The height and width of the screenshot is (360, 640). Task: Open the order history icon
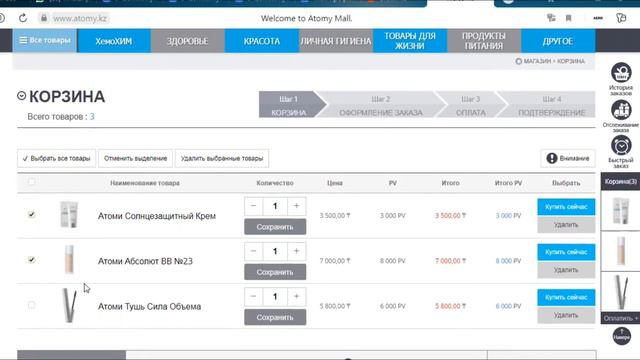[x=621, y=73]
